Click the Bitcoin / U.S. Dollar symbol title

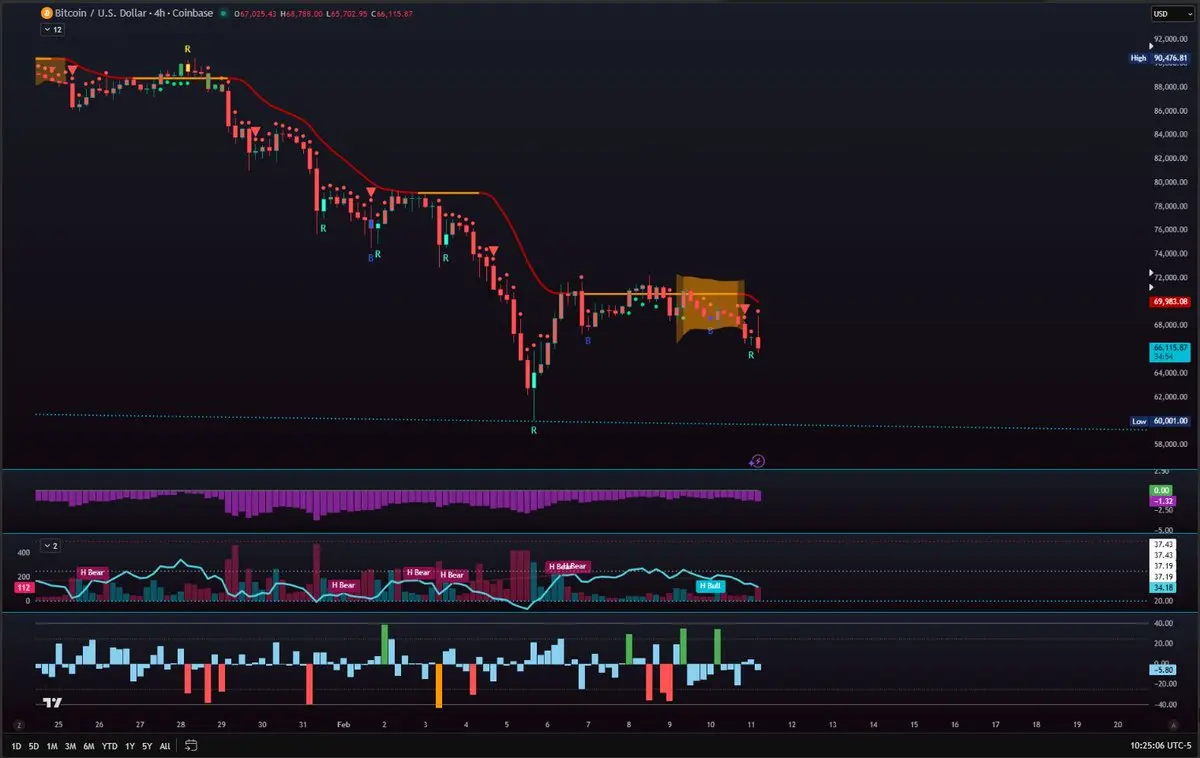coord(135,14)
